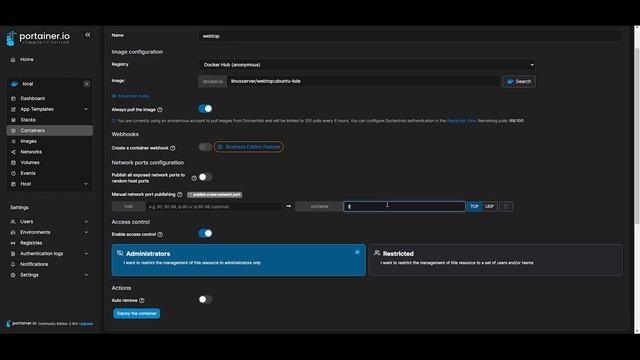Click the Notifications bell icon
Image resolution: width=640 pixels, height=360 pixels.
[x=13, y=264]
